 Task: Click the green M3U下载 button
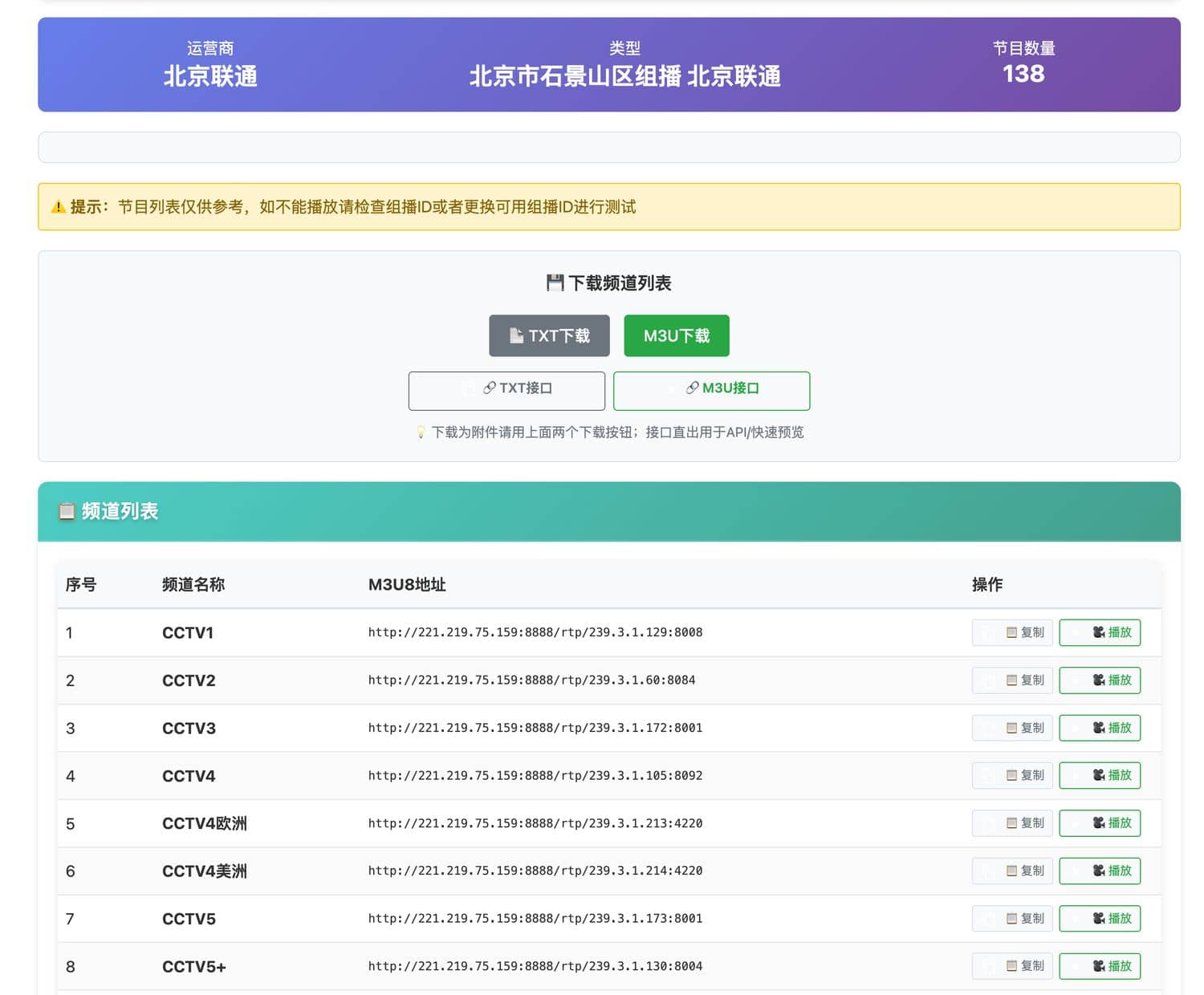(676, 335)
